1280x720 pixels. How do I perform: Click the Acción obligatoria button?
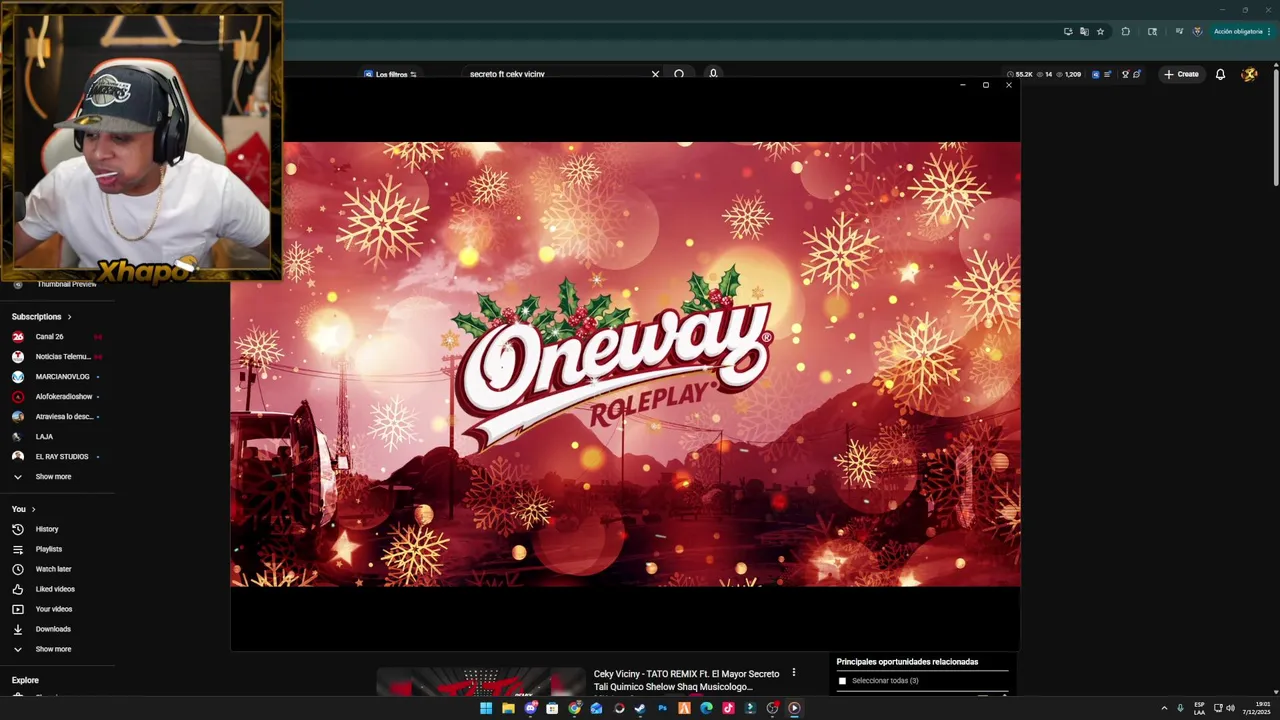pyautogui.click(x=1242, y=31)
